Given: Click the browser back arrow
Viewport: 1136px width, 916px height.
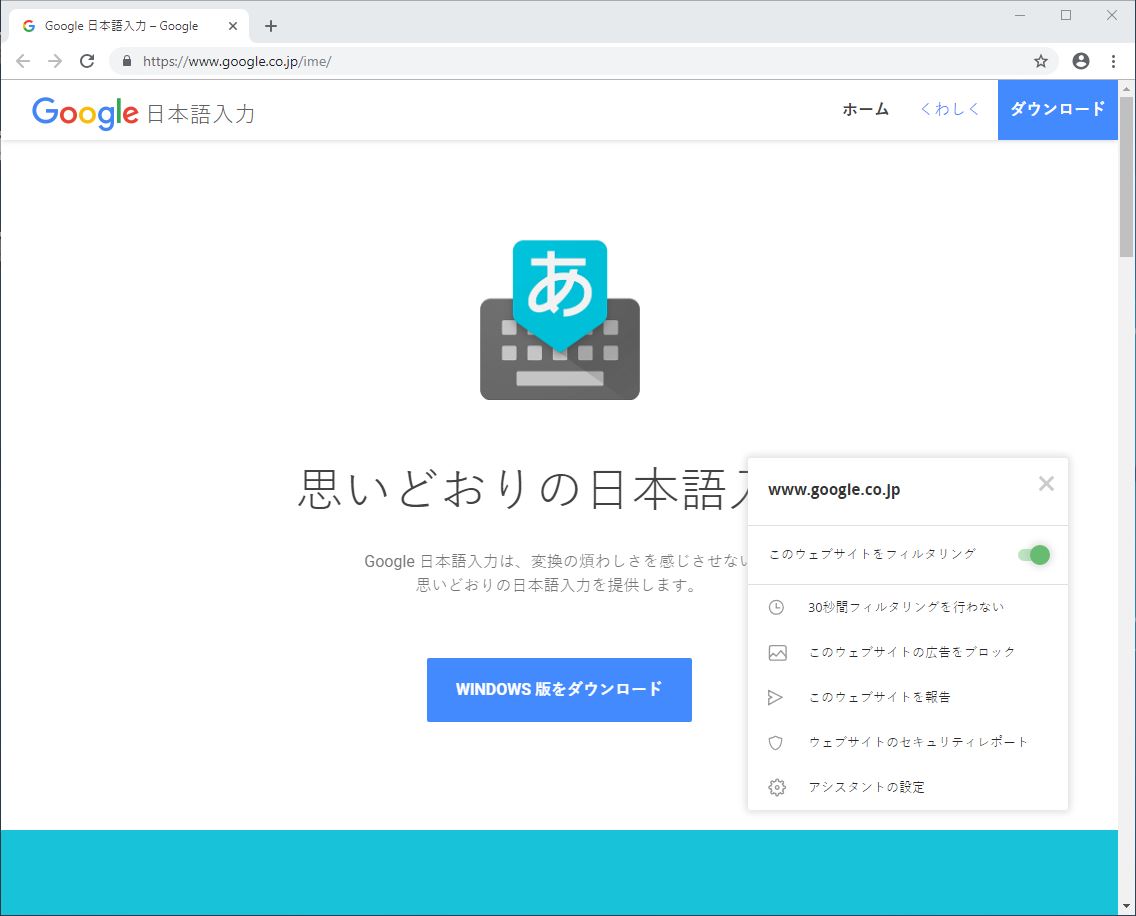Looking at the screenshot, I should coord(23,61).
